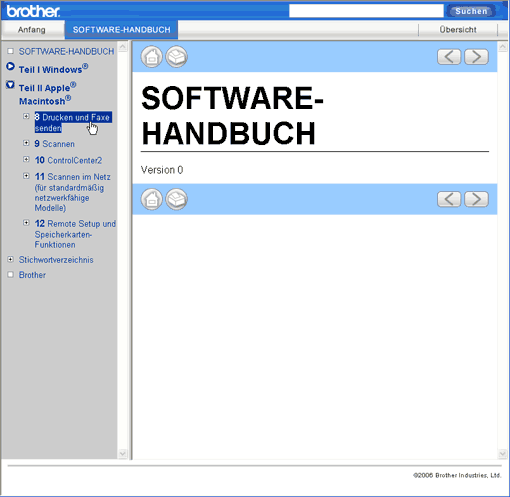Image resolution: width=510 pixels, height=497 pixels.
Task: Switch to the Übersicht tab
Action: point(458,30)
